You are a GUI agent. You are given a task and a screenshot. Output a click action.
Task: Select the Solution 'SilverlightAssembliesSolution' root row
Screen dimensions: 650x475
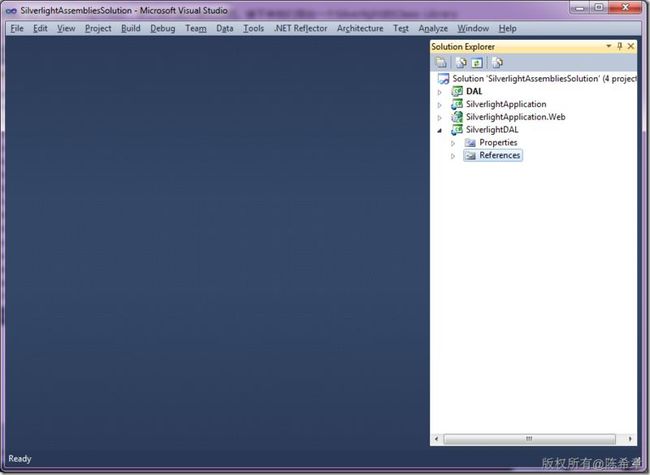coord(537,78)
